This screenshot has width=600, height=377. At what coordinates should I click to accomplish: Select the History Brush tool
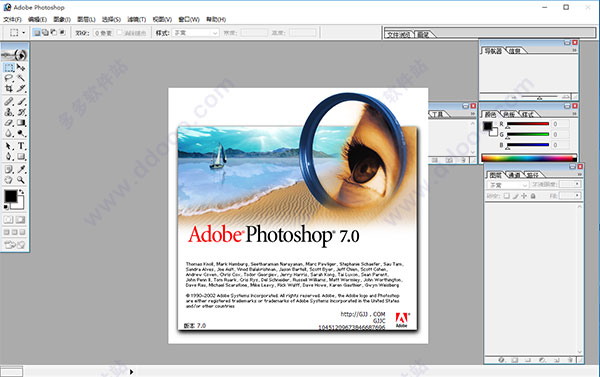(x=21, y=112)
